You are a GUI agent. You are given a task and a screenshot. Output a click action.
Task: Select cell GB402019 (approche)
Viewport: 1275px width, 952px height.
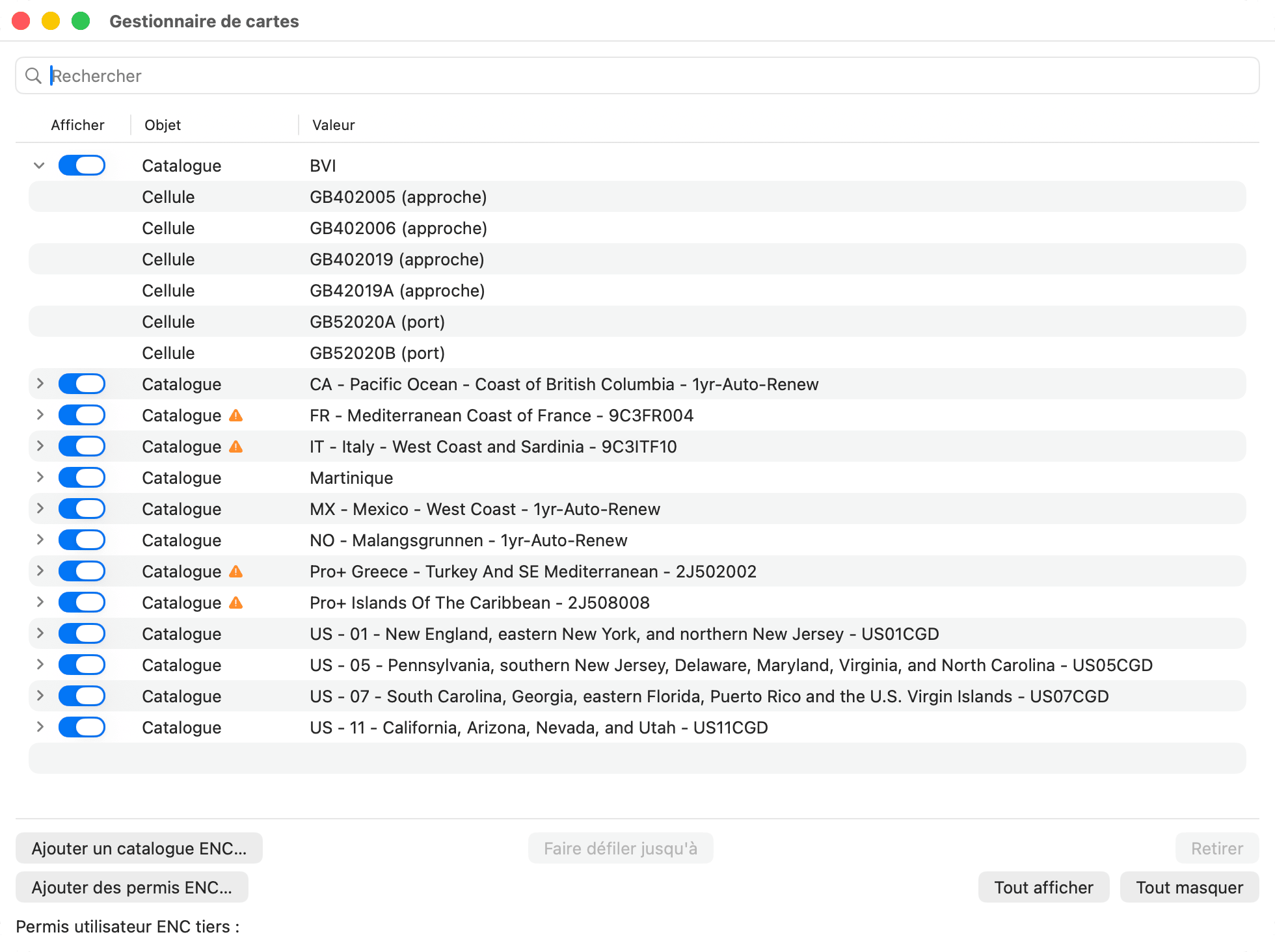637,259
